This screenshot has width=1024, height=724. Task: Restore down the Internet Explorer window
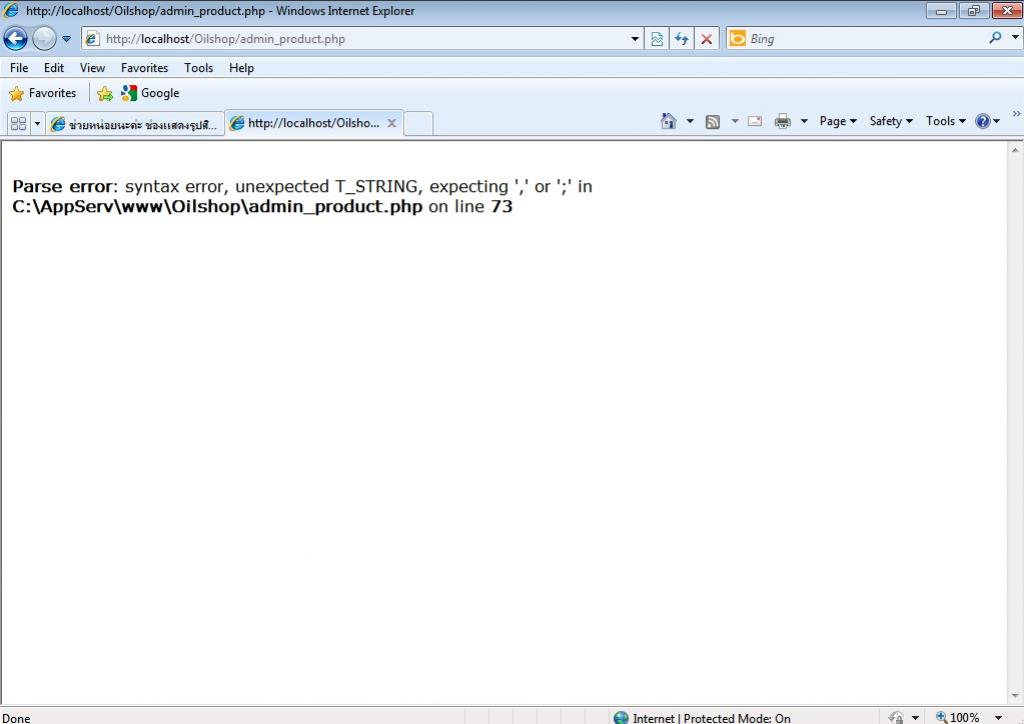974,10
